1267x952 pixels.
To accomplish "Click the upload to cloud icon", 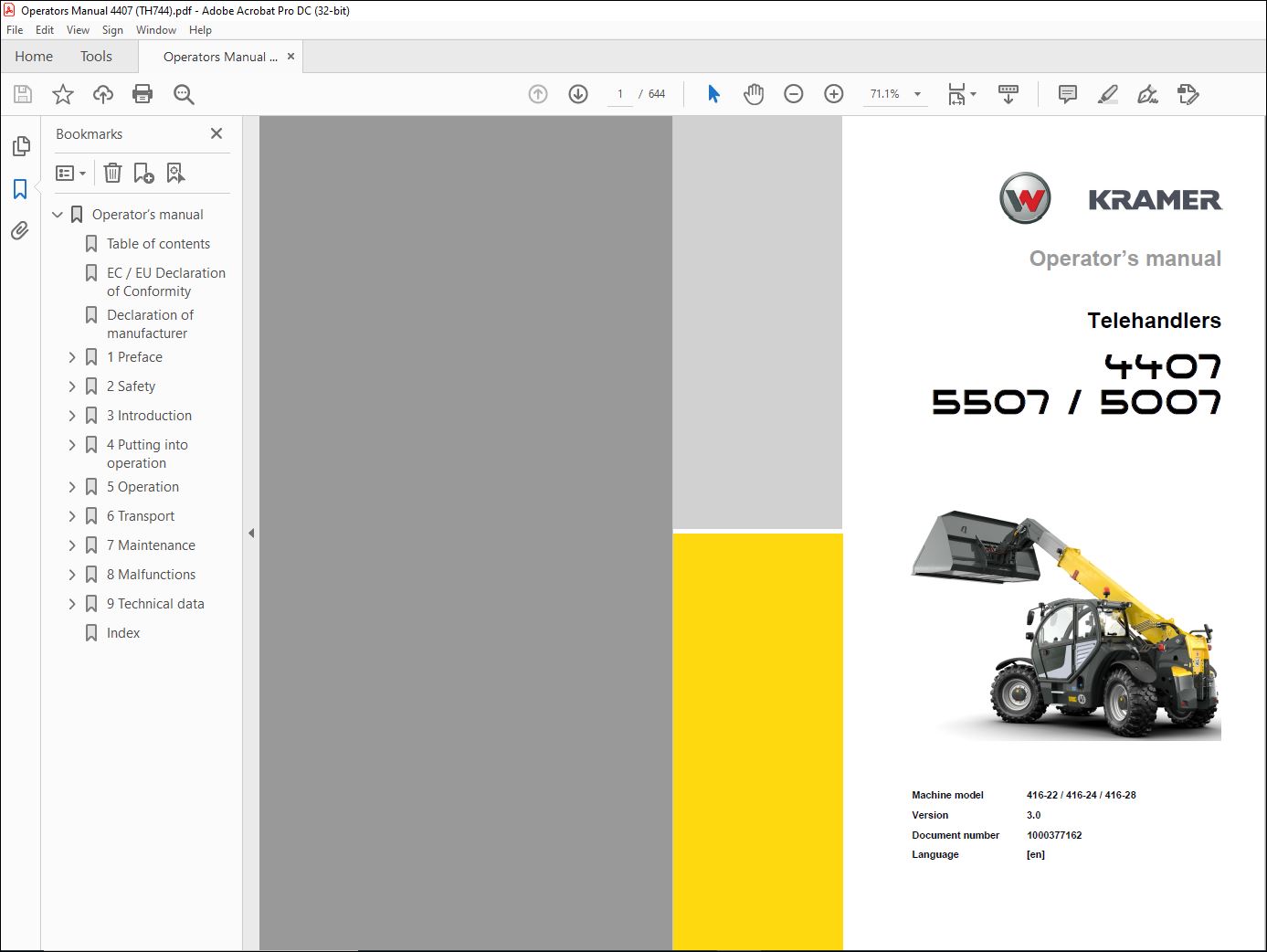I will coord(103,94).
